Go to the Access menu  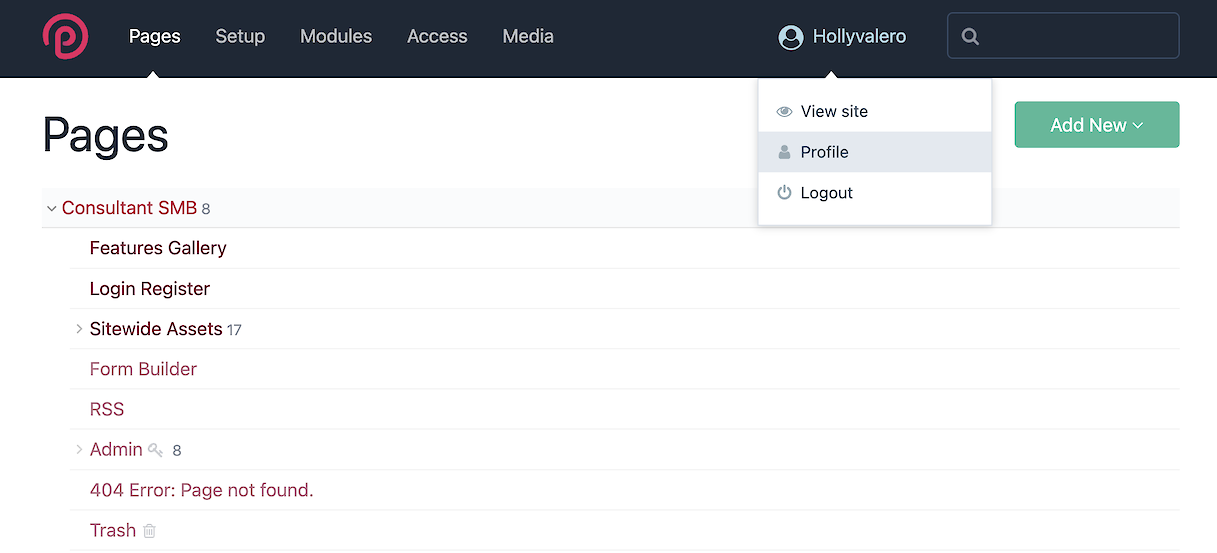click(437, 37)
